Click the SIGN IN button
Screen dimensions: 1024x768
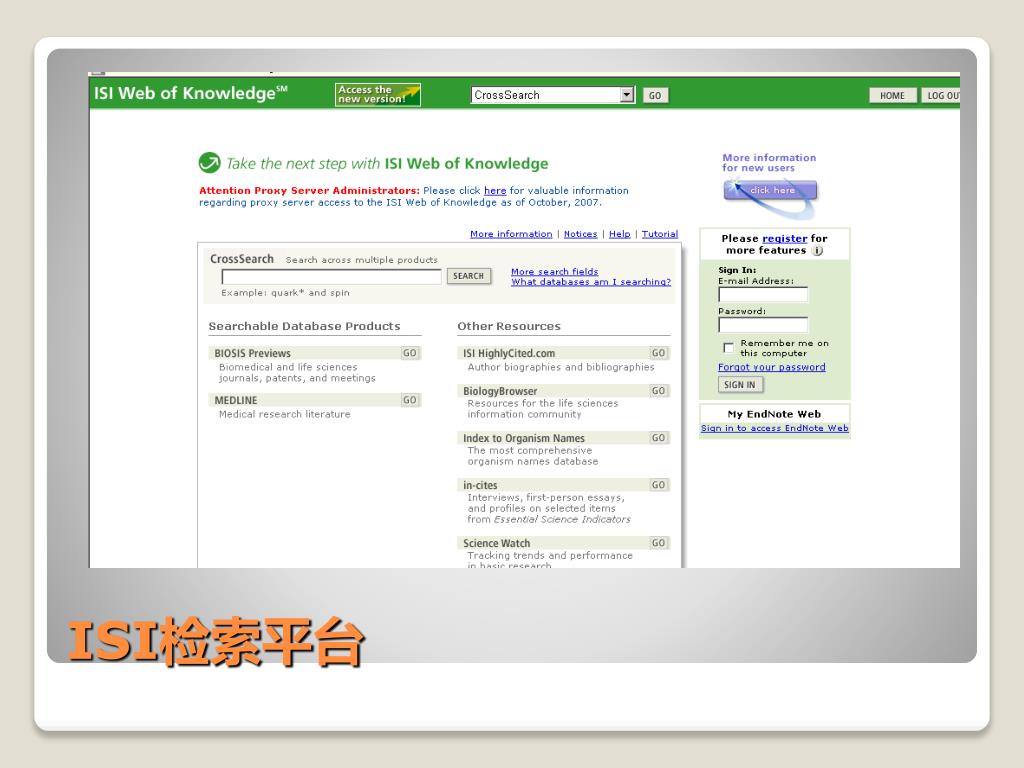tap(740, 385)
